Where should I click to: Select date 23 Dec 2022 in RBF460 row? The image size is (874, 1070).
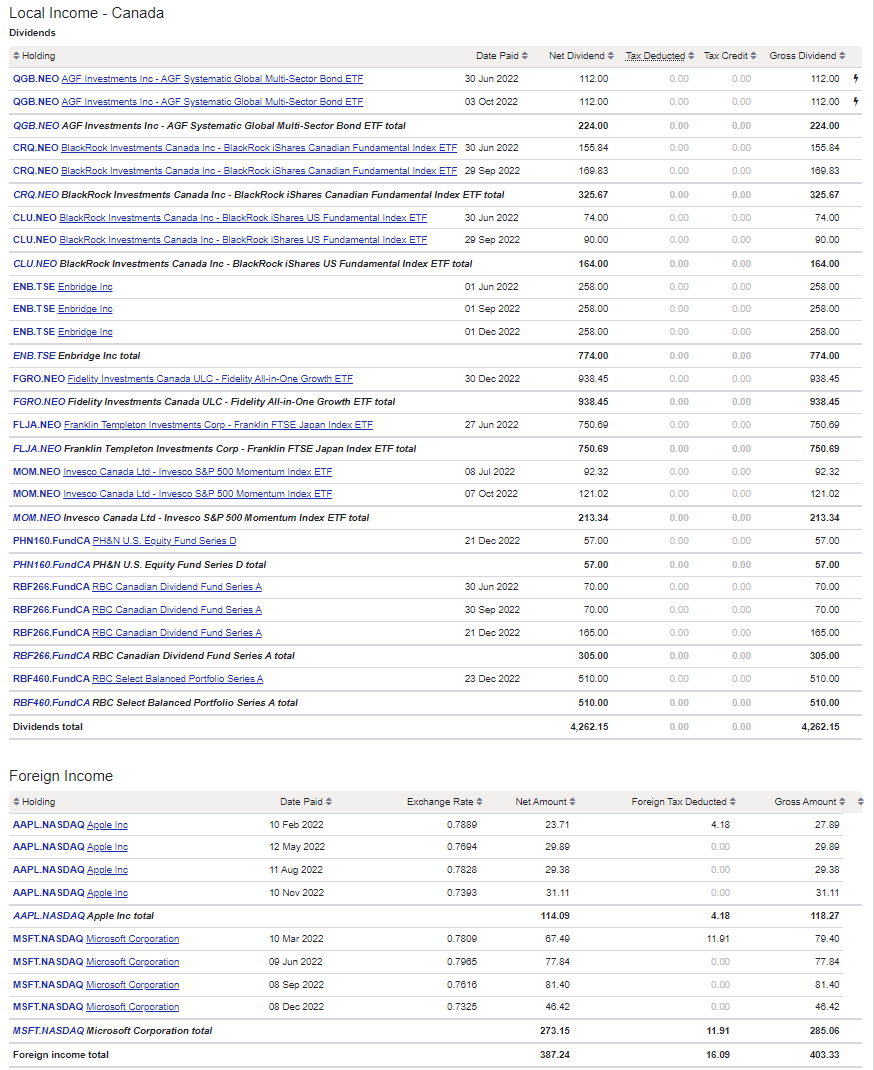pos(492,679)
